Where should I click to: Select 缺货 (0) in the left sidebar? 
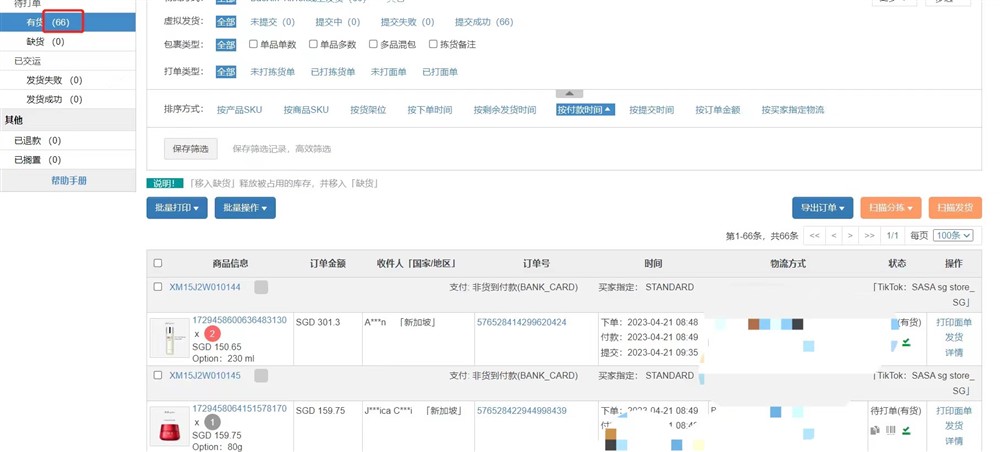pyautogui.click(x=45, y=41)
